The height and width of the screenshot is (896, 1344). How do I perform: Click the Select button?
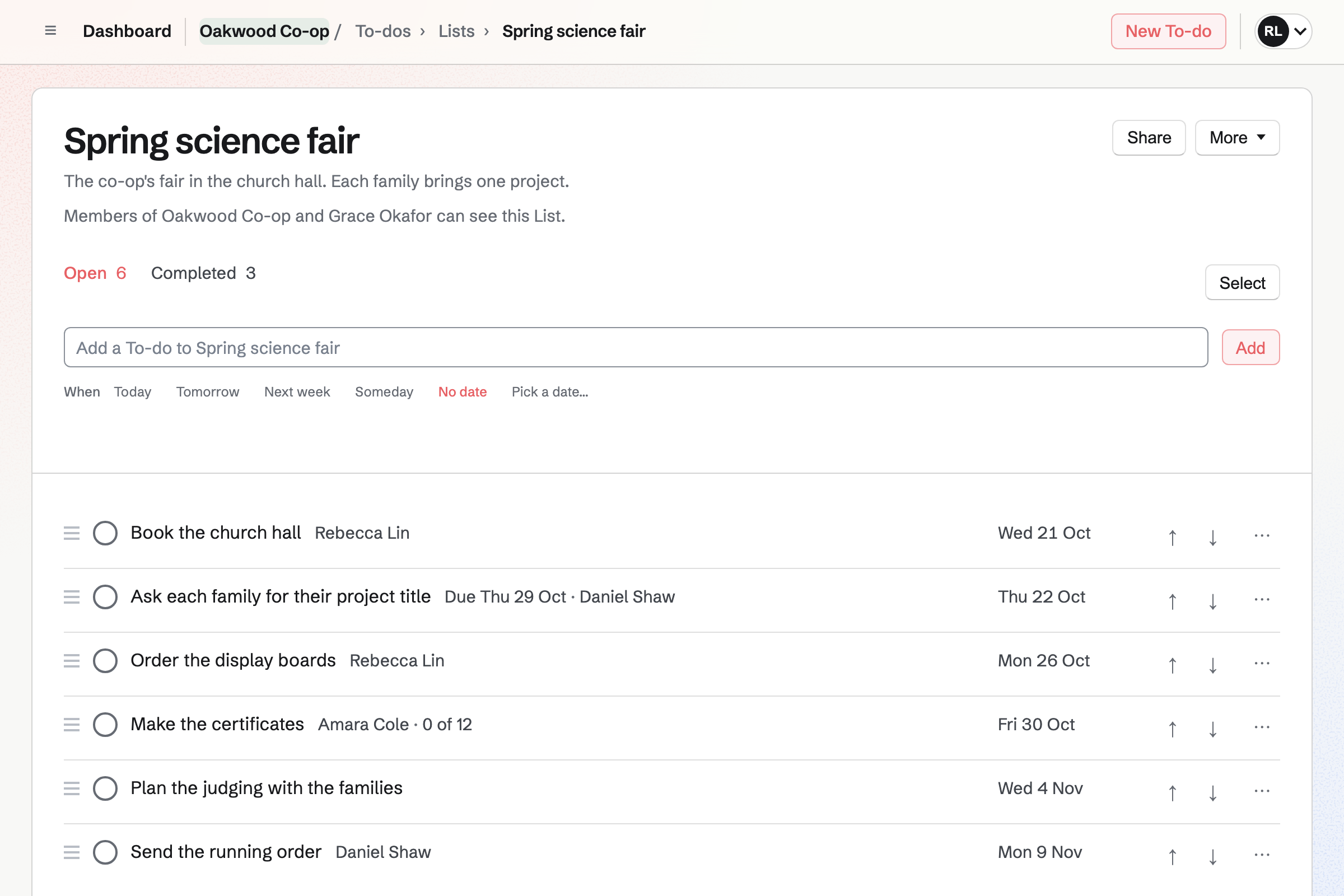pyautogui.click(x=1242, y=282)
